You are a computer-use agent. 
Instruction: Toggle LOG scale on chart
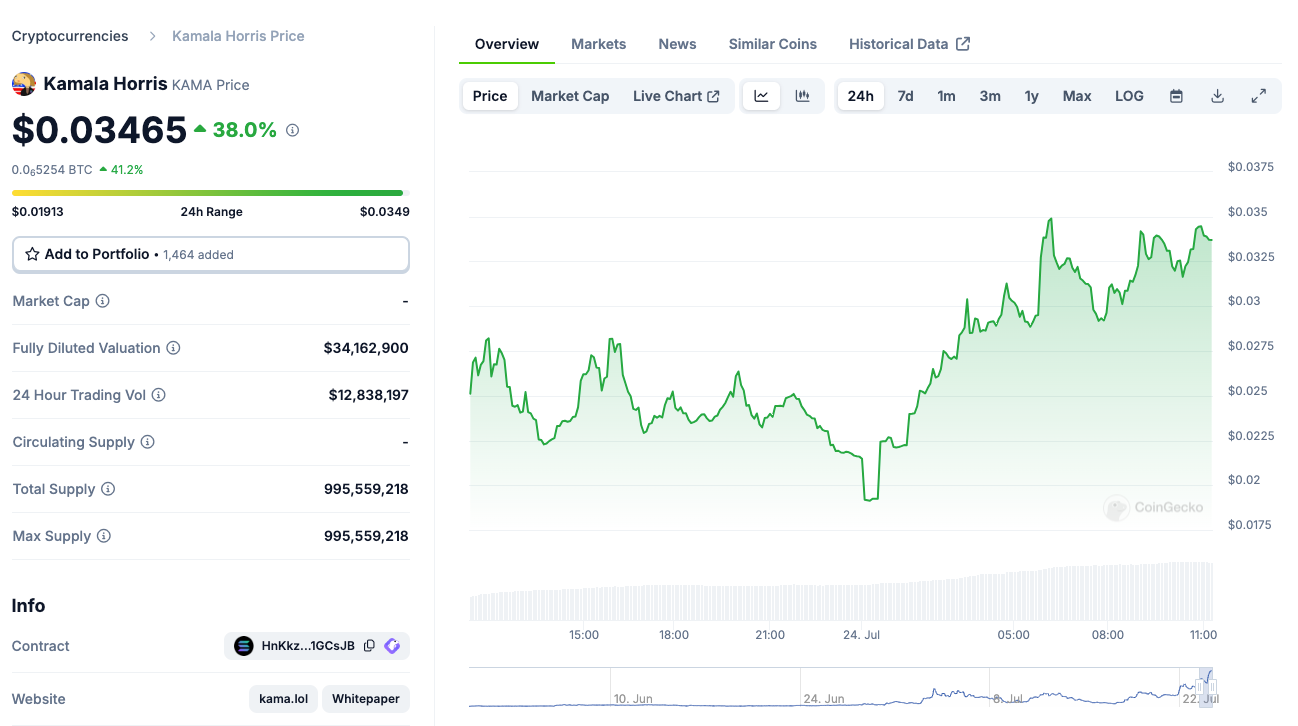(1129, 96)
